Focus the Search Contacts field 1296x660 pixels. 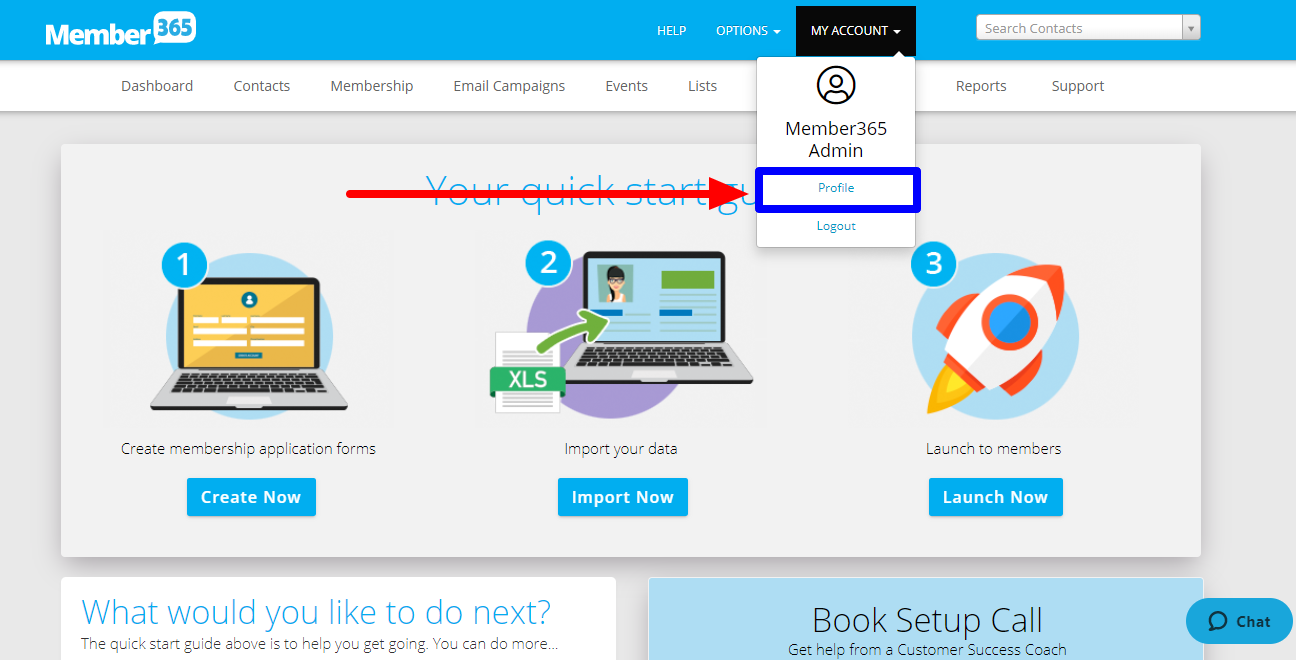(x=1079, y=28)
